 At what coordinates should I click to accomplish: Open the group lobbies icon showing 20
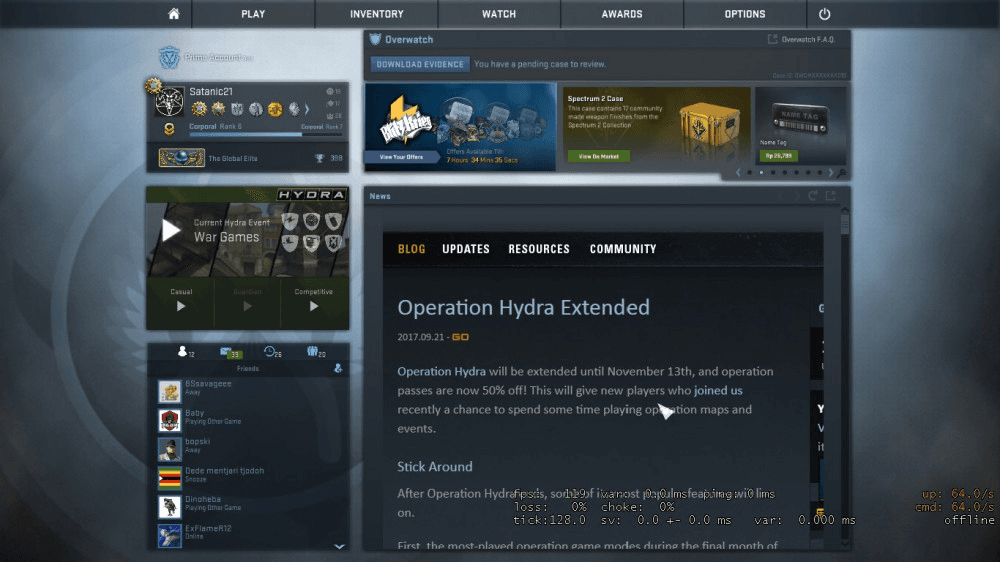312,351
